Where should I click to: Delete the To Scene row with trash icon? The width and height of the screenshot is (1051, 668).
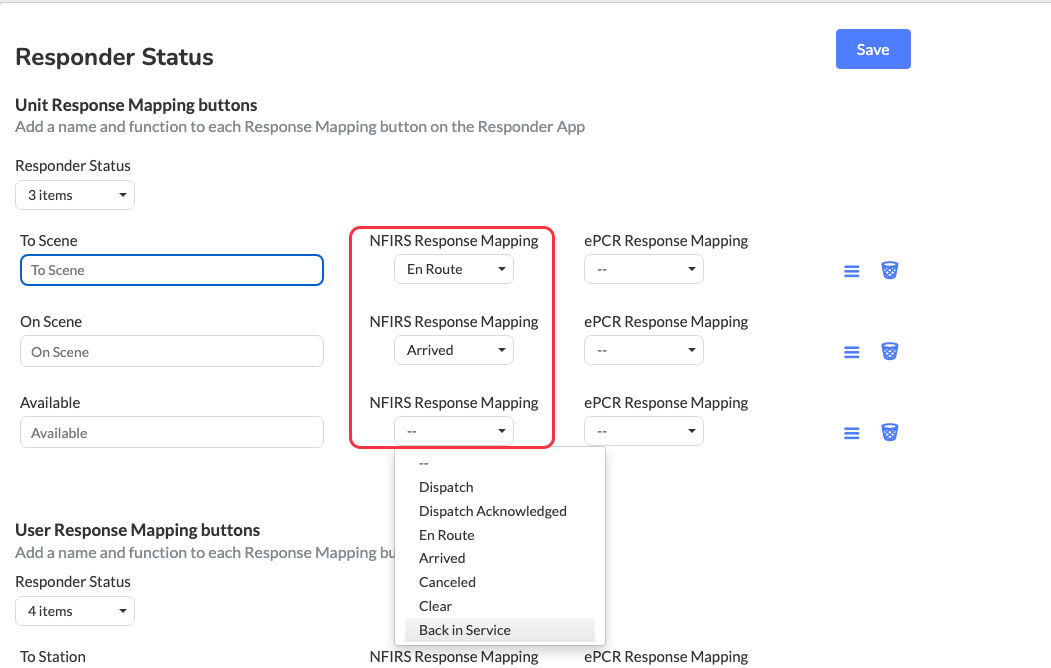pos(889,270)
